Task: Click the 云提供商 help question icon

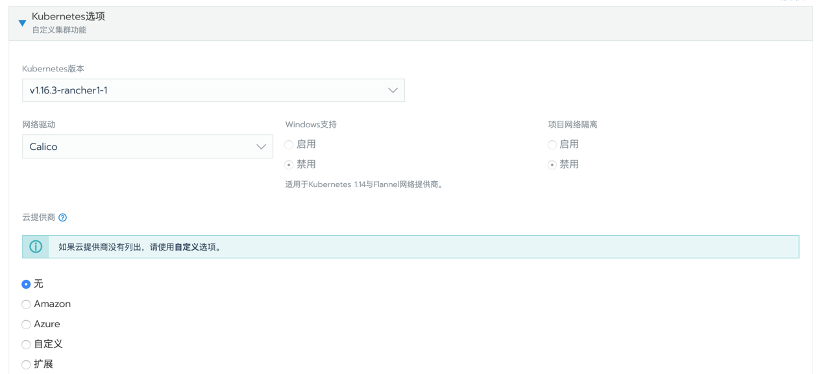Action: pyautogui.click(x=62, y=217)
